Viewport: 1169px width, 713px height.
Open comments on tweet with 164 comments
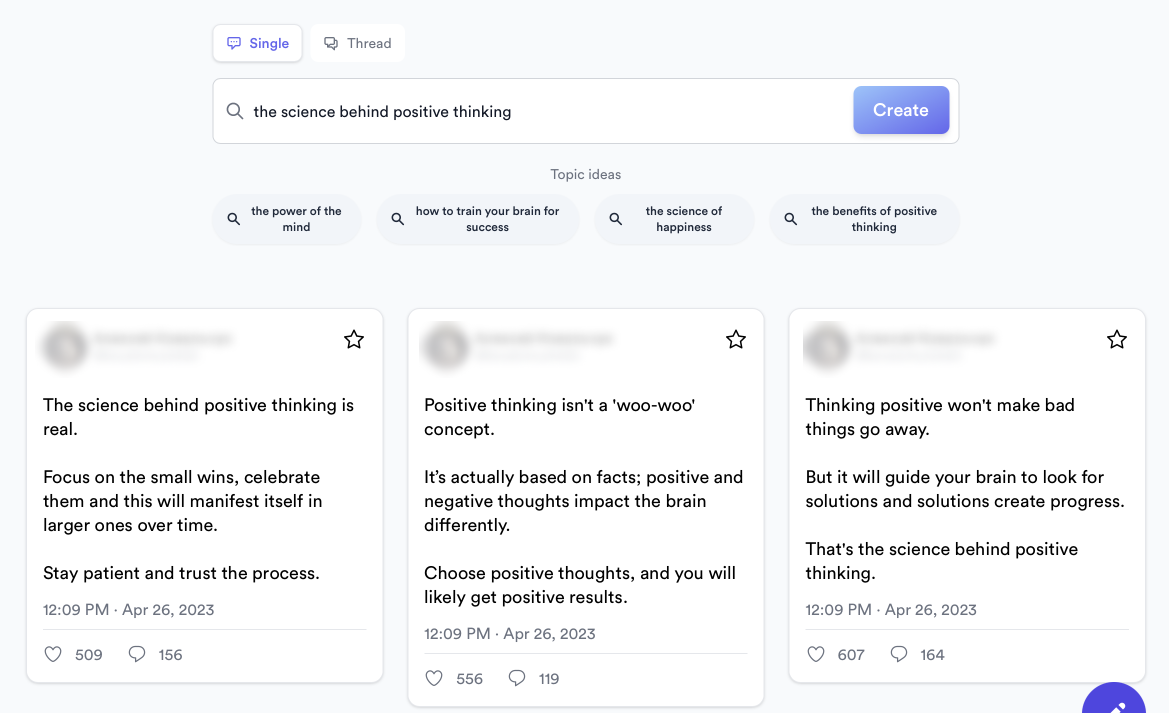tap(899, 654)
